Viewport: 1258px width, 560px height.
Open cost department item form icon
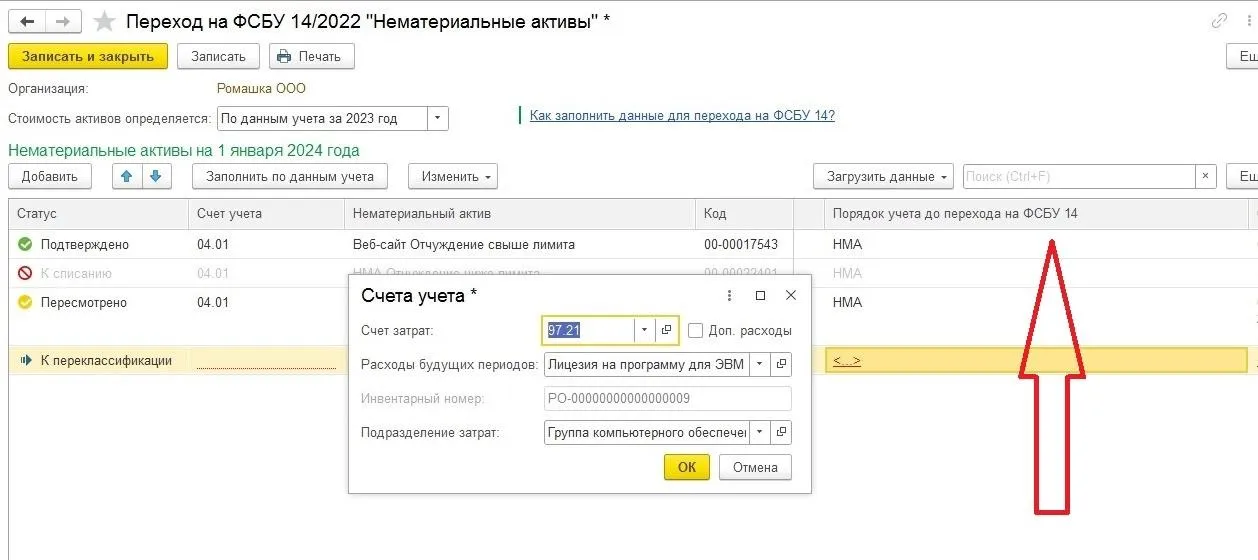[781, 433]
